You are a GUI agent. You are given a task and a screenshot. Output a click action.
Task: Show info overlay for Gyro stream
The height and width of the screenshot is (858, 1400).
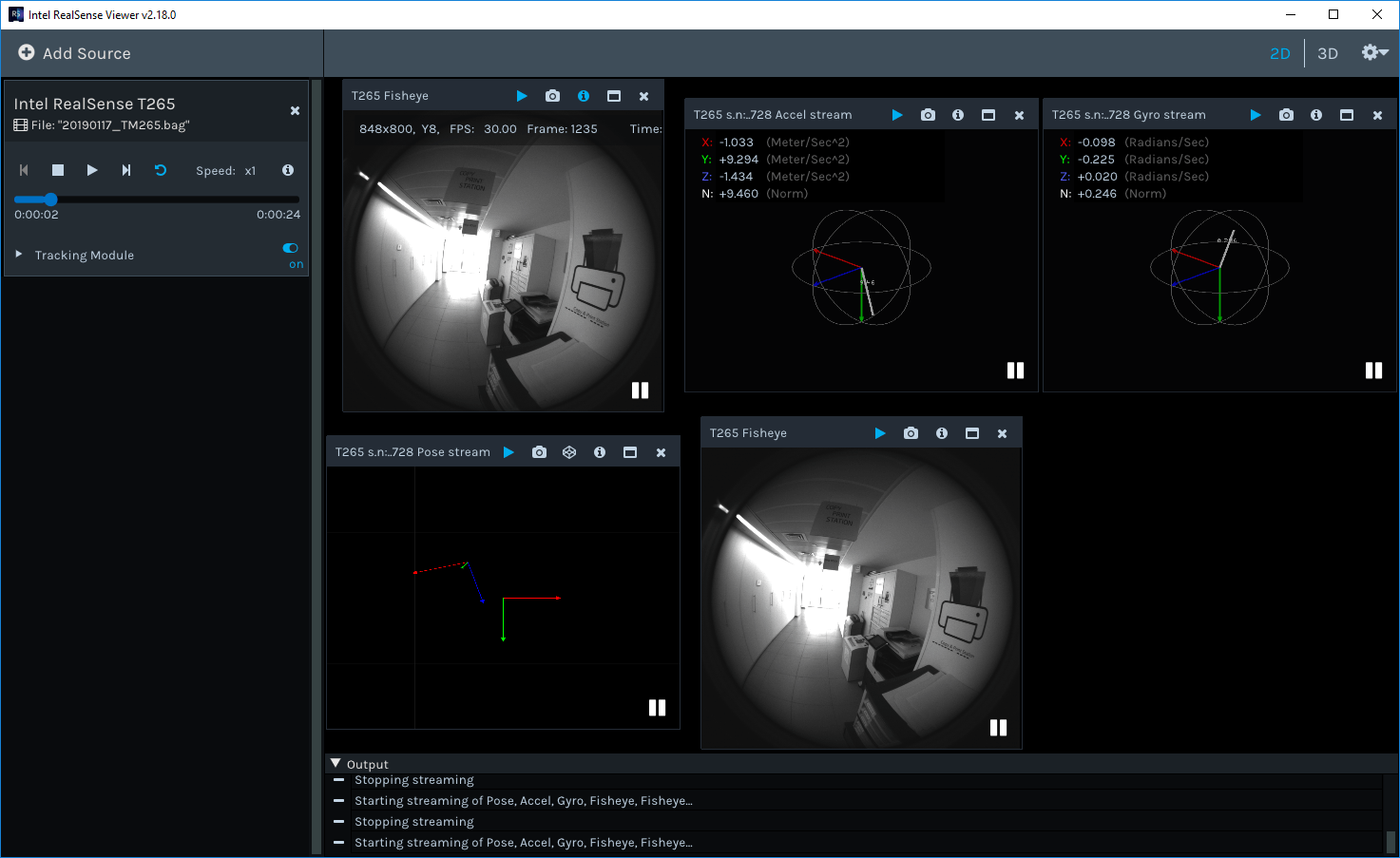[1316, 115]
